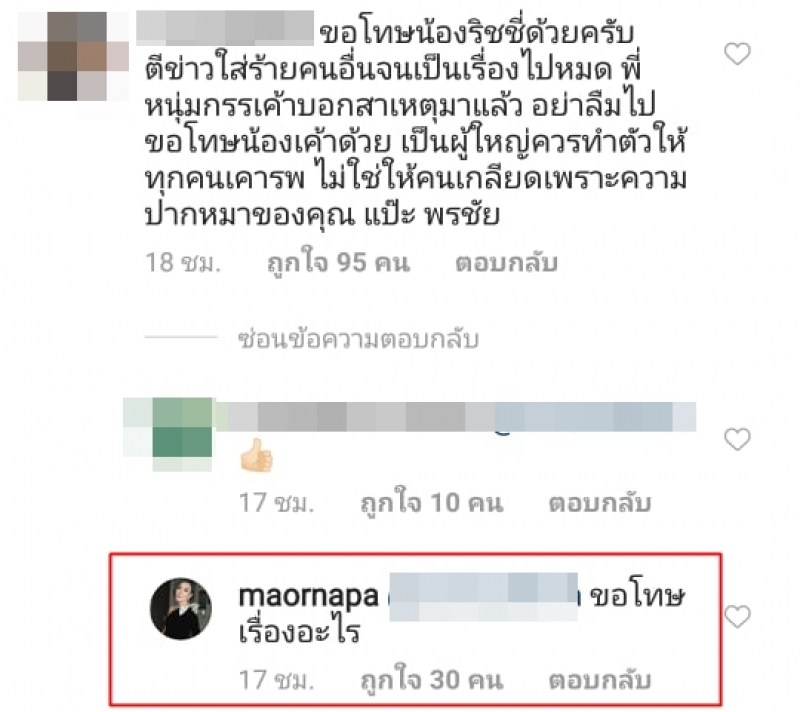Tap the heart beside the thumbs-up reply
800x712 pixels.
tap(737, 439)
